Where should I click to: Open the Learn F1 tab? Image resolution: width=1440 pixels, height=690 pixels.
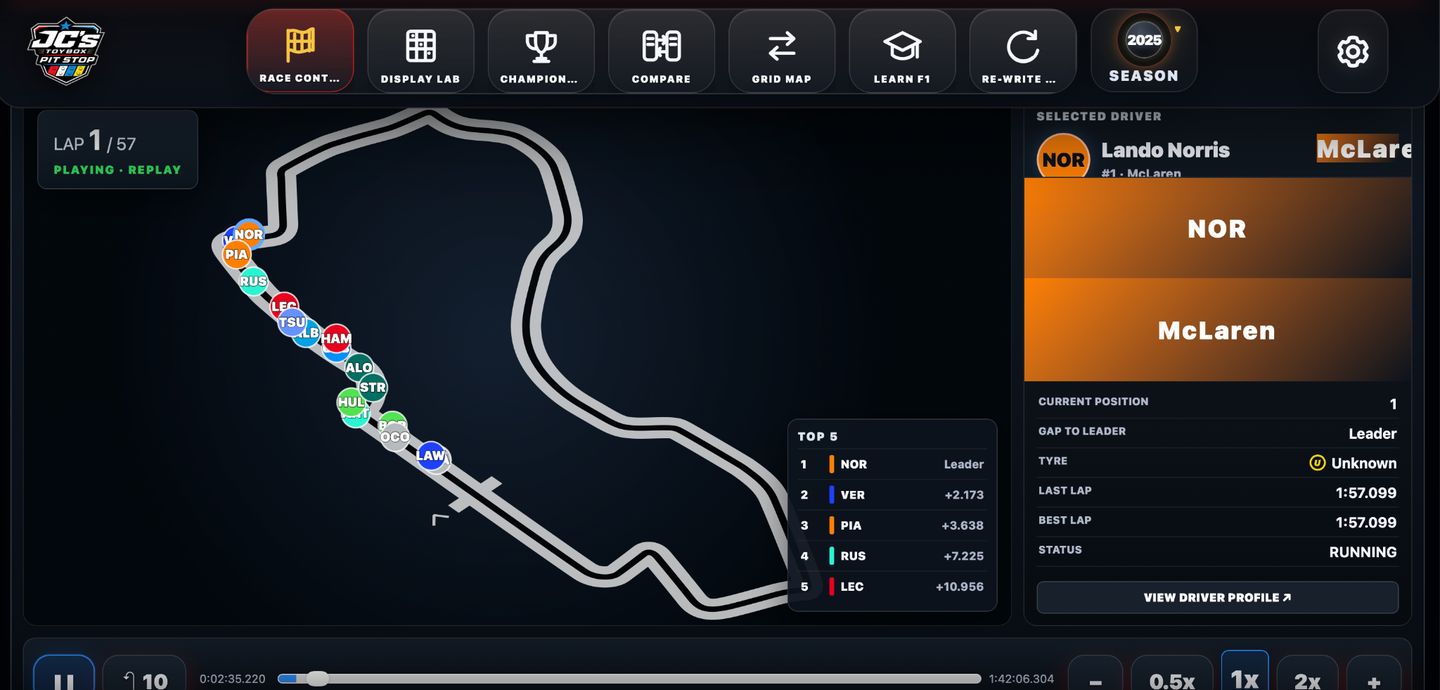[x=902, y=51]
